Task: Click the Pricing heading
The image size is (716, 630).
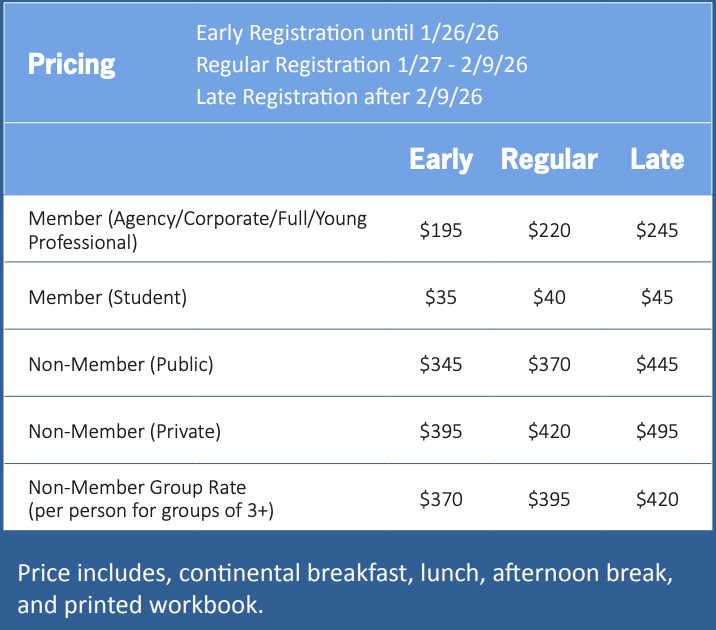Action: [71, 65]
